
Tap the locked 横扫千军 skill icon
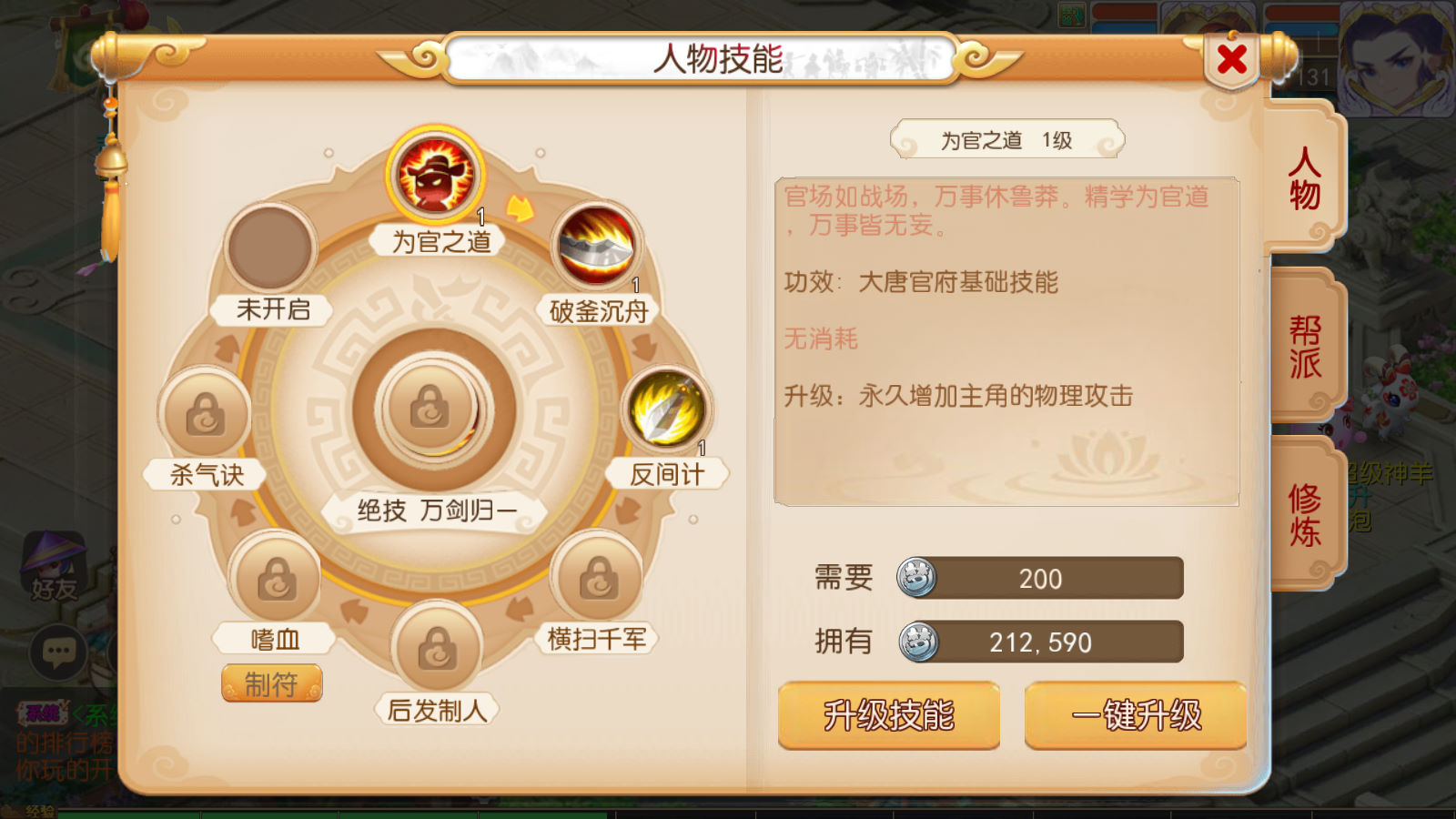(x=598, y=577)
